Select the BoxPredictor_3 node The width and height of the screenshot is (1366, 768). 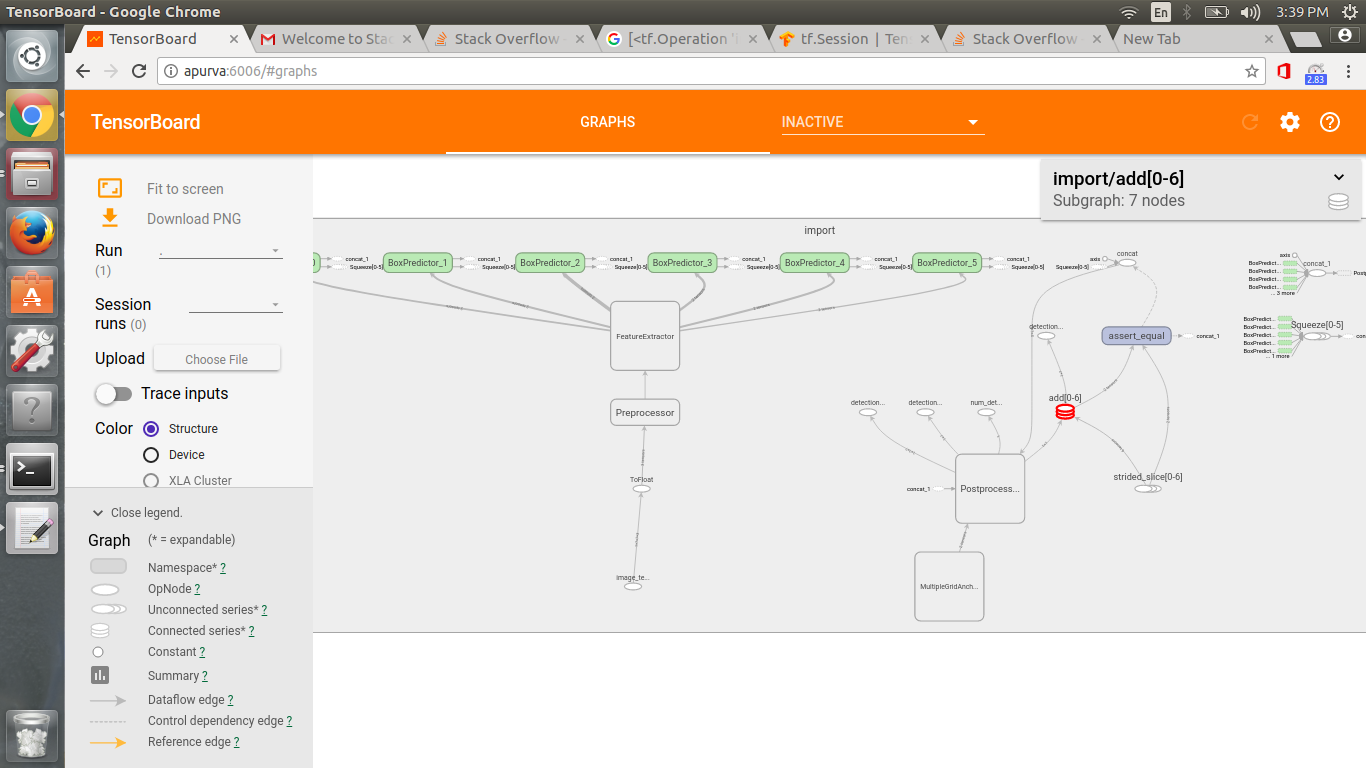(x=682, y=262)
